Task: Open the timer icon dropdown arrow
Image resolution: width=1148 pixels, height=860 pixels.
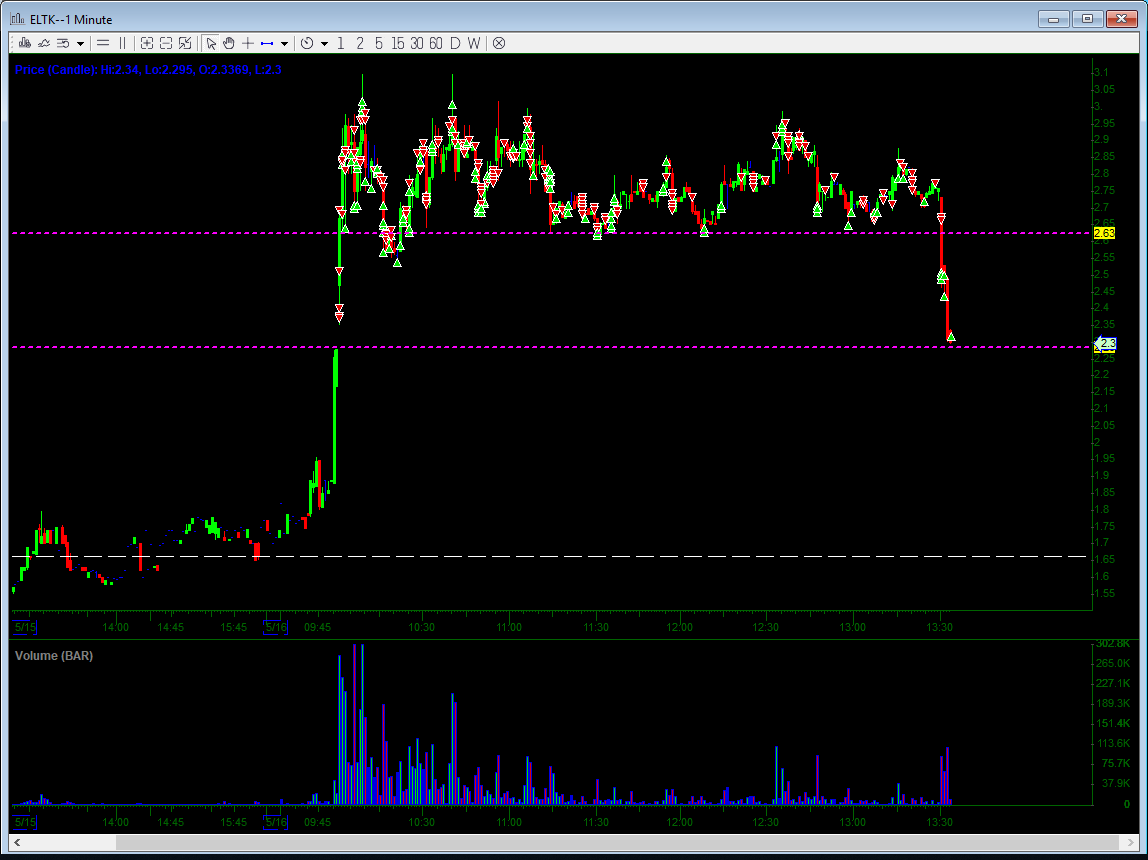Action: point(324,43)
